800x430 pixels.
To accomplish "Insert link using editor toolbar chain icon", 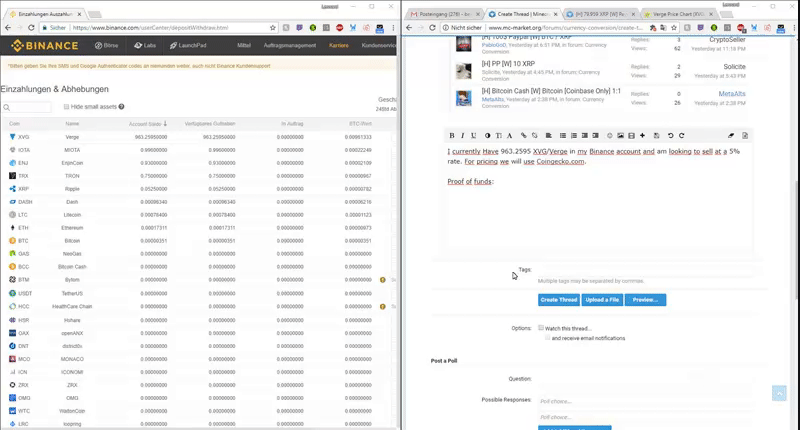I will (x=523, y=136).
